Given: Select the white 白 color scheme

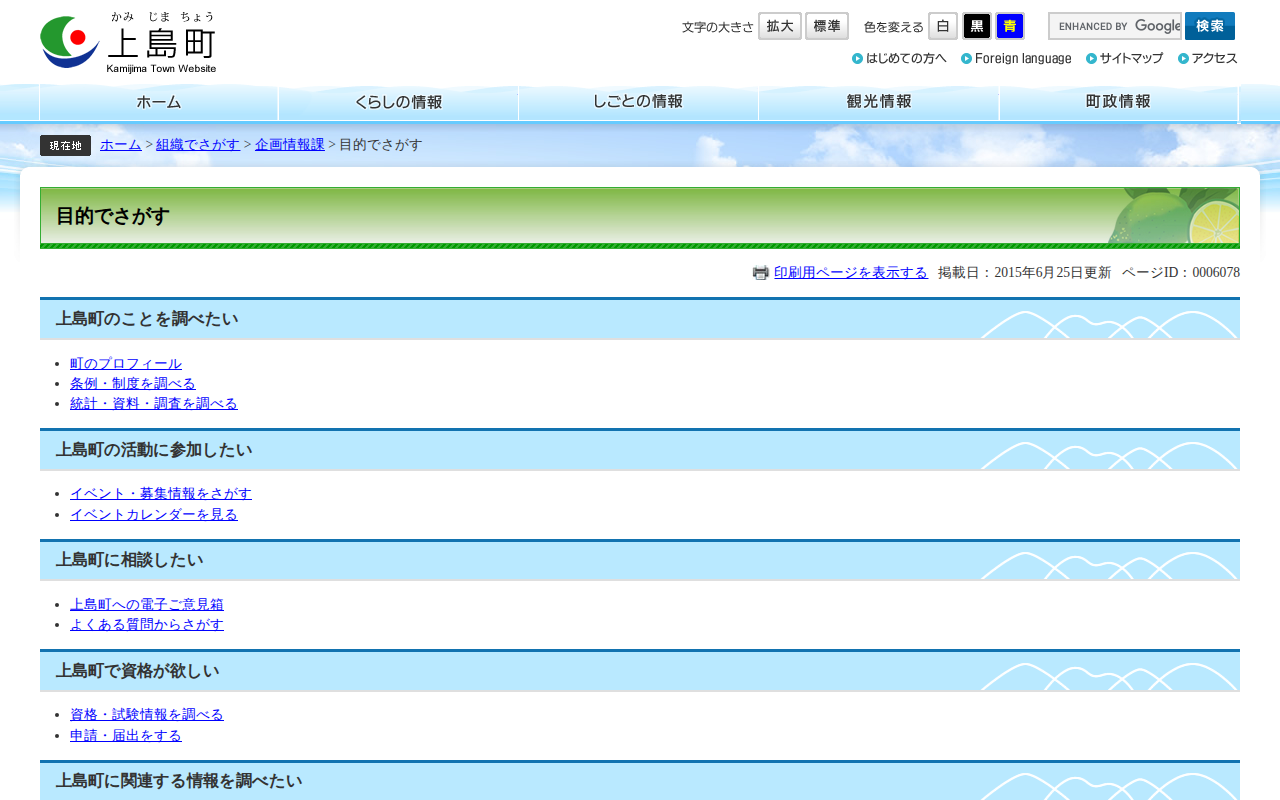Looking at the screenshot, I should coord(943,26).
